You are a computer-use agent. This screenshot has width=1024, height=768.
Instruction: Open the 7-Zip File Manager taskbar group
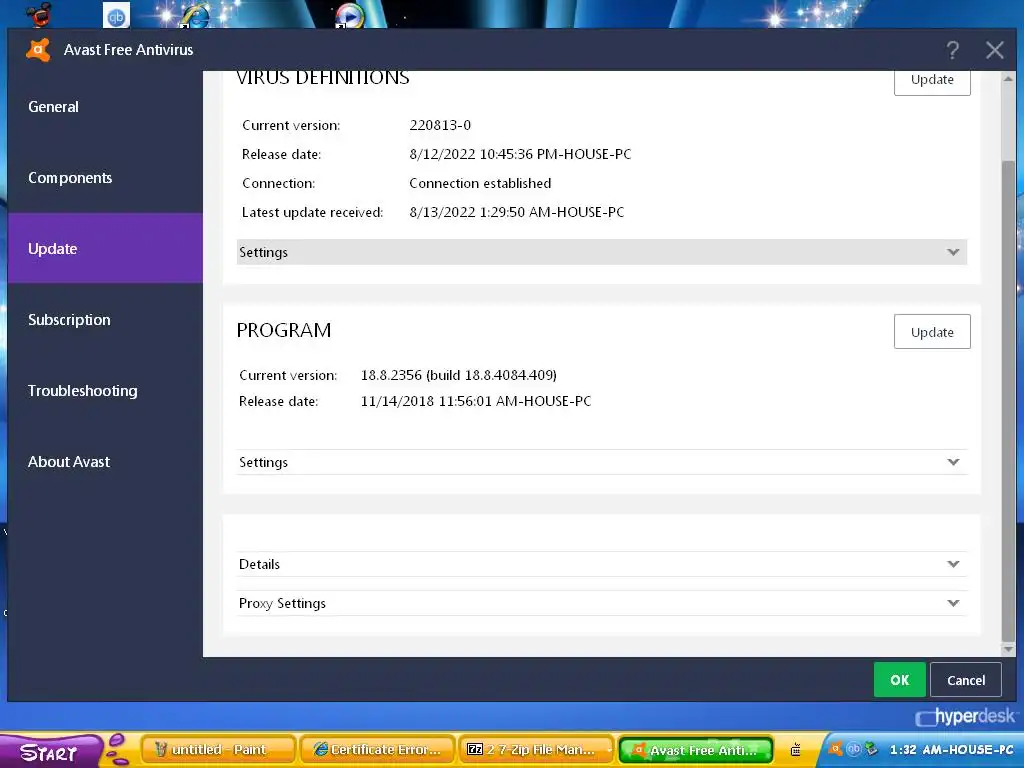click(537, 750)
